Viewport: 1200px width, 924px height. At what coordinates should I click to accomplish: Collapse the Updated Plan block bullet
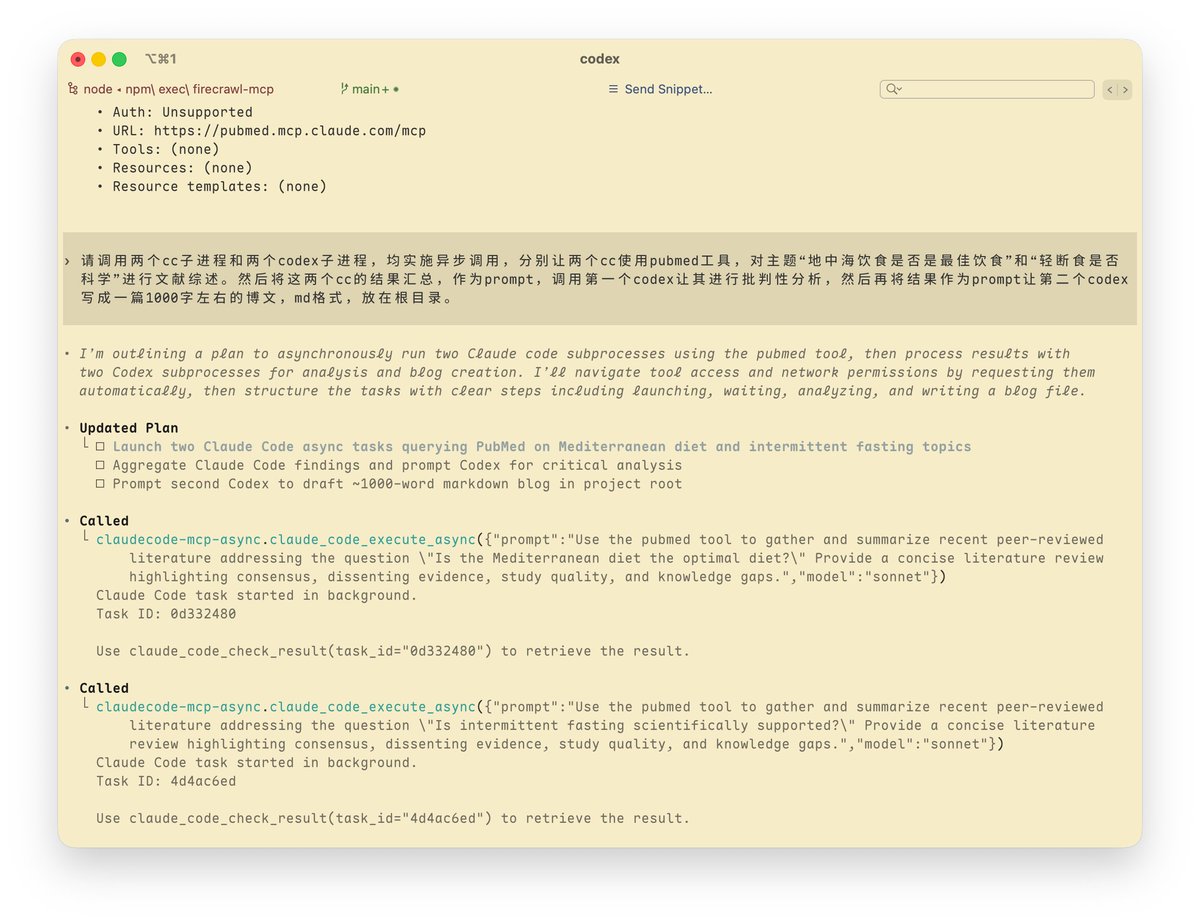click(68, 427)
